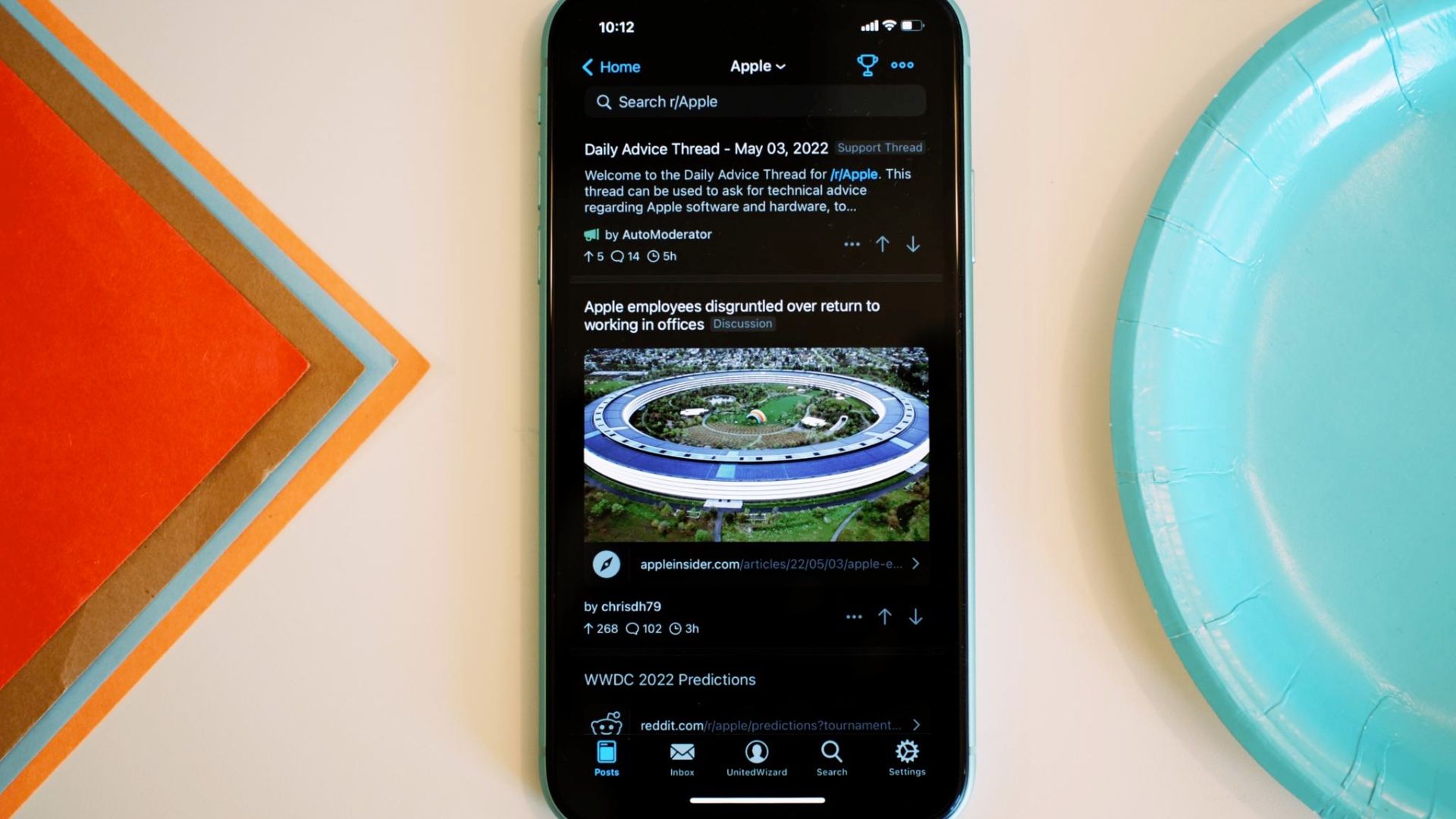
Task: Upvote the Apple employees post
Action: 884,617
